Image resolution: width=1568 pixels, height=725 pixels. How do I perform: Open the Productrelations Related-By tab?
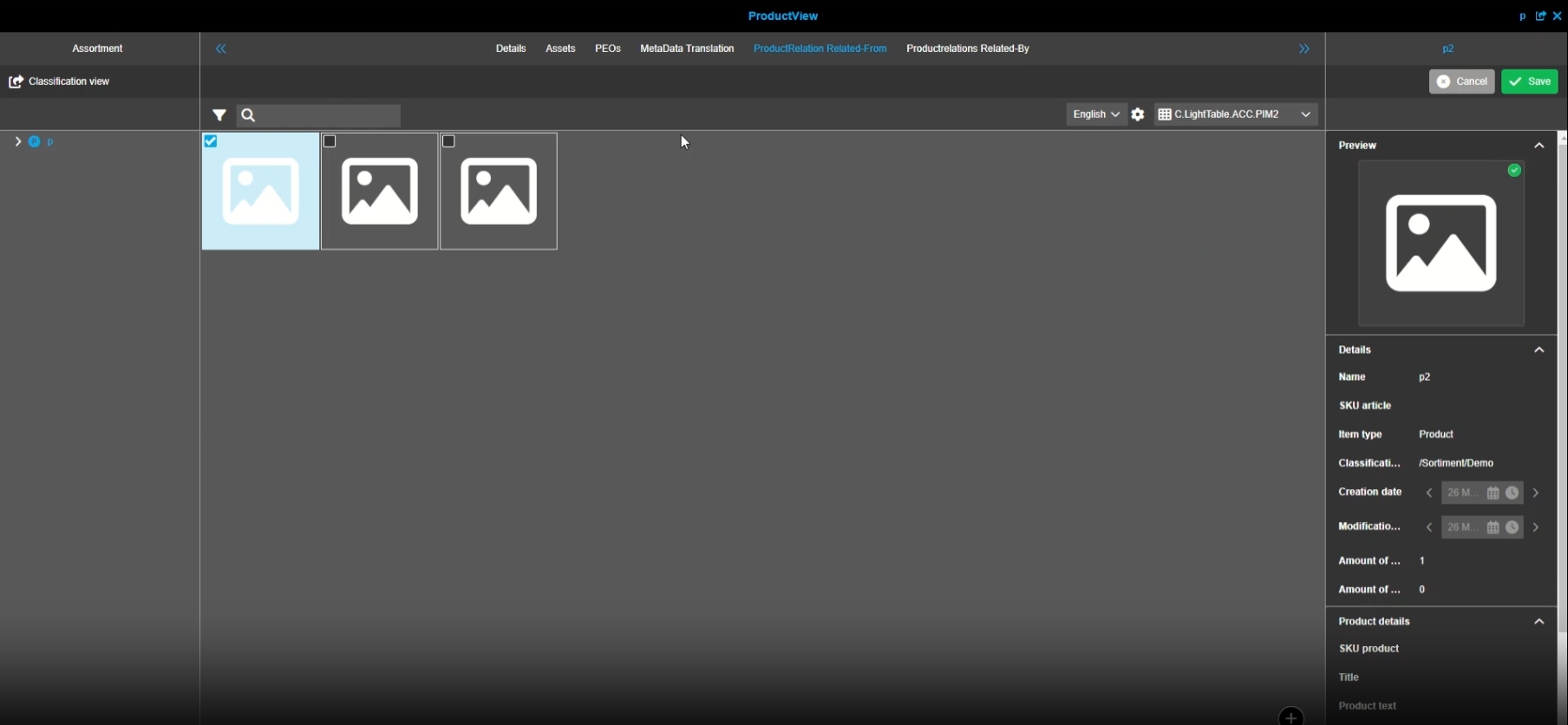968,49
